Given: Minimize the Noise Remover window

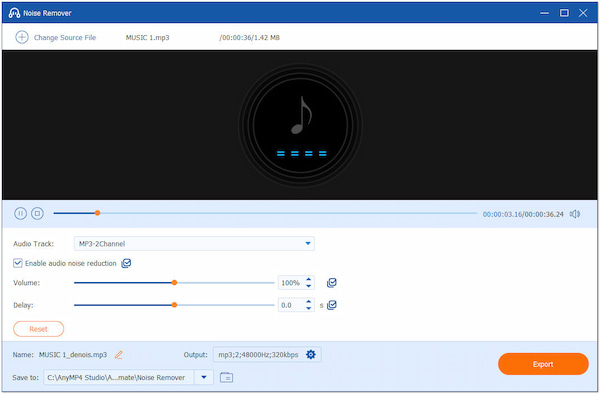Looking at the screenshot, I should 544,13.
